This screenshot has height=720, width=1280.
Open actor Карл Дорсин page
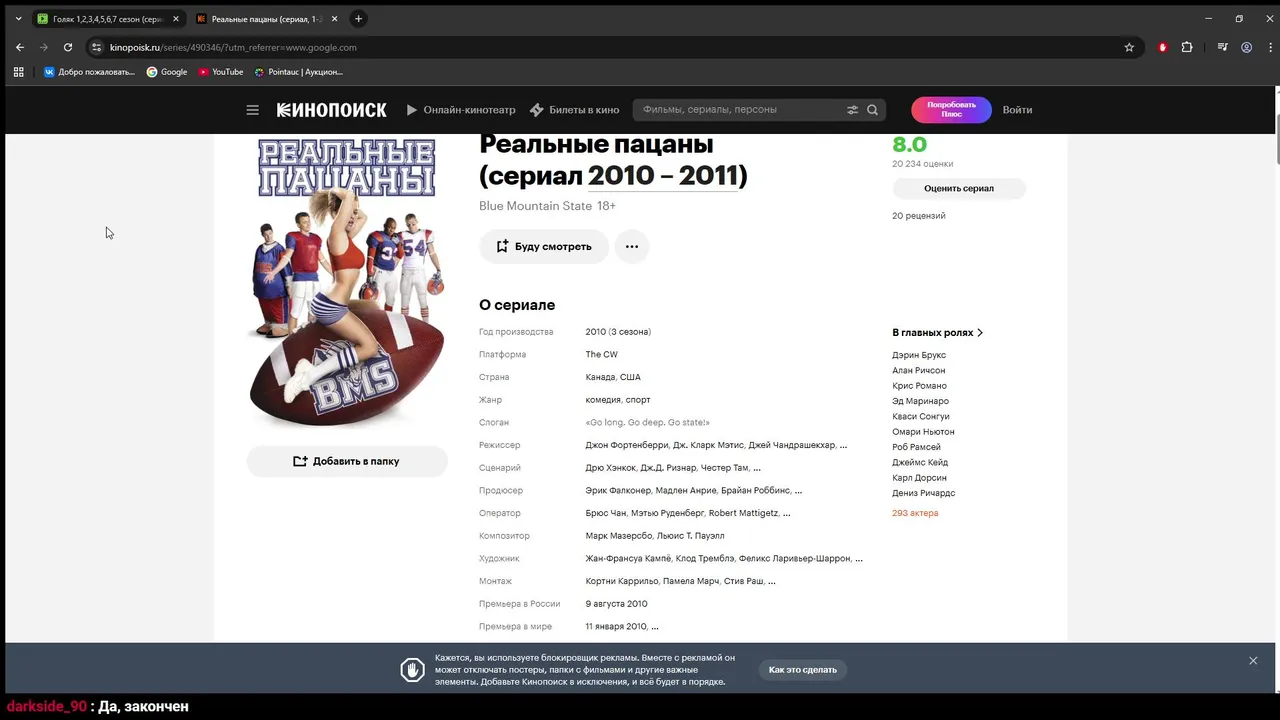tap(920, 478)
